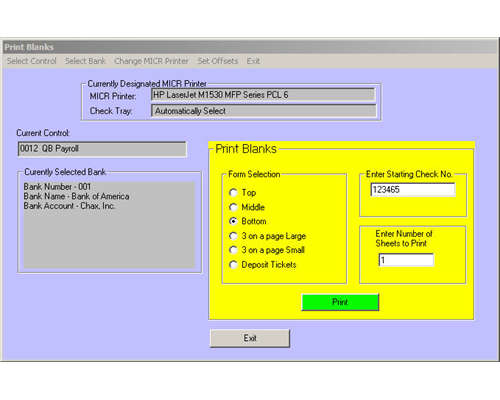
Task: Click the gray Exit button
Action: [x=250, y=338]
